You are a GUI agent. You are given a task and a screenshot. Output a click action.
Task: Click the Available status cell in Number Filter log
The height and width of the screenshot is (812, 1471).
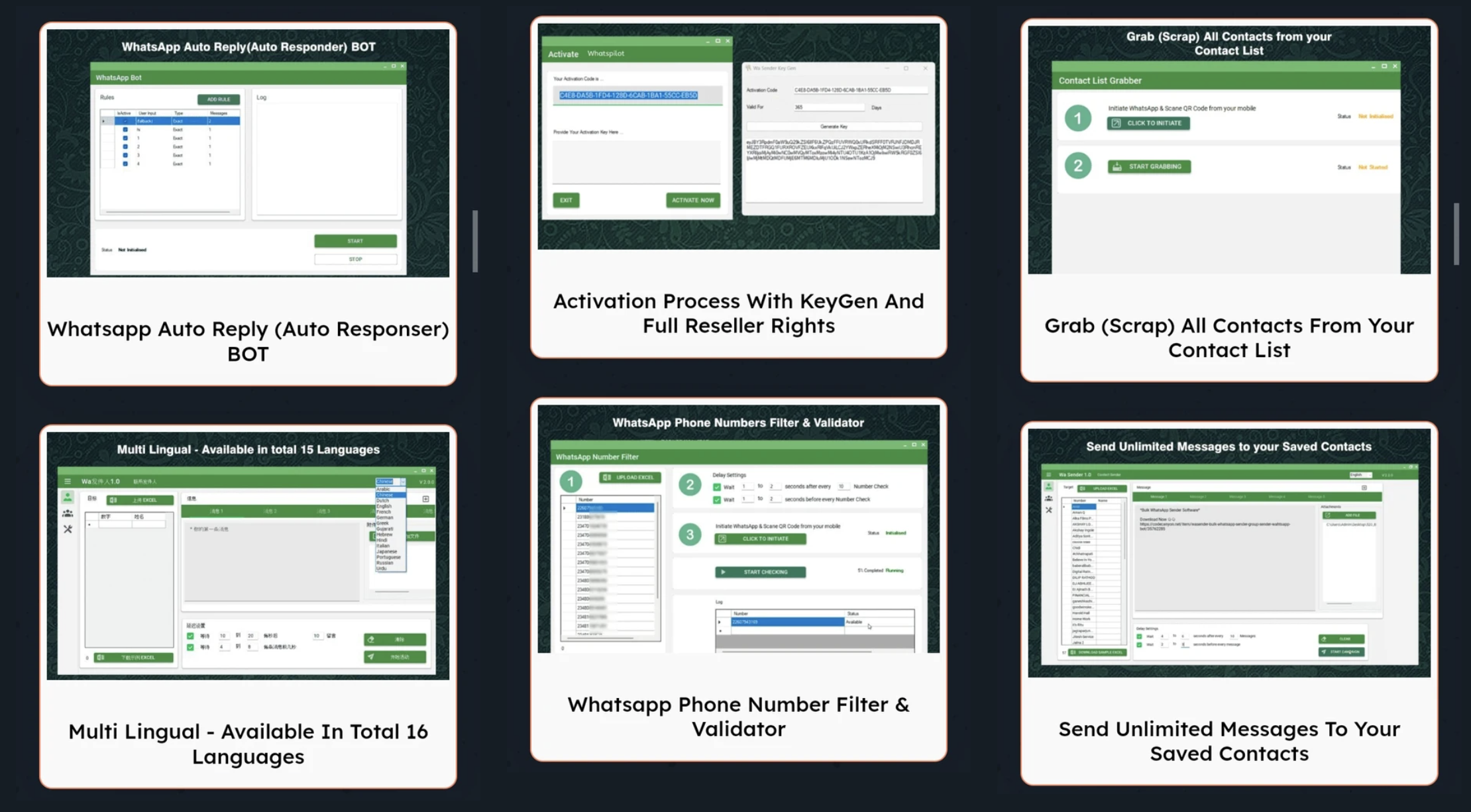tap(879, 622)
